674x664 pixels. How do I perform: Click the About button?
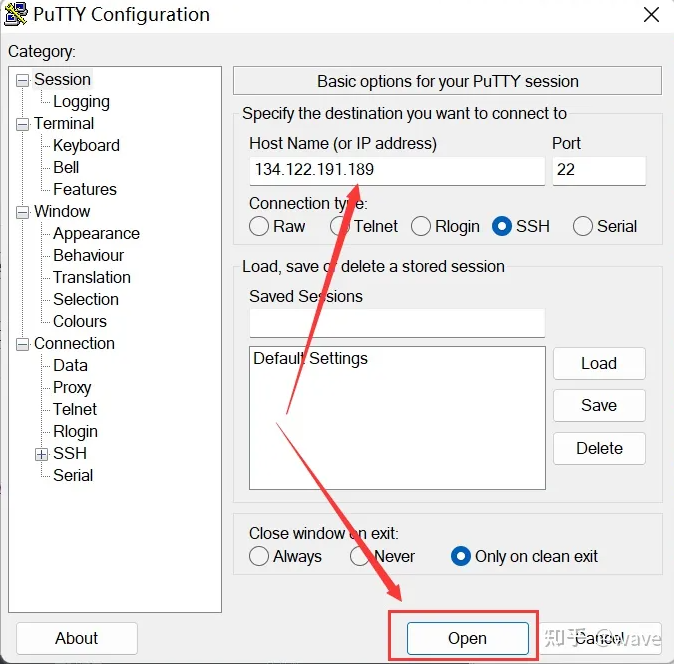click(x=77, y=638)
